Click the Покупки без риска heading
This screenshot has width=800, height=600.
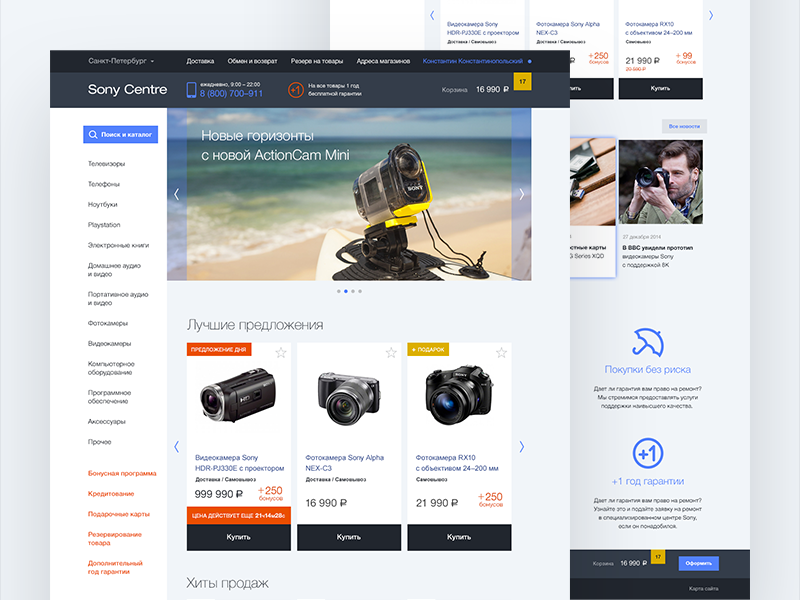click(x=647, y=369)
